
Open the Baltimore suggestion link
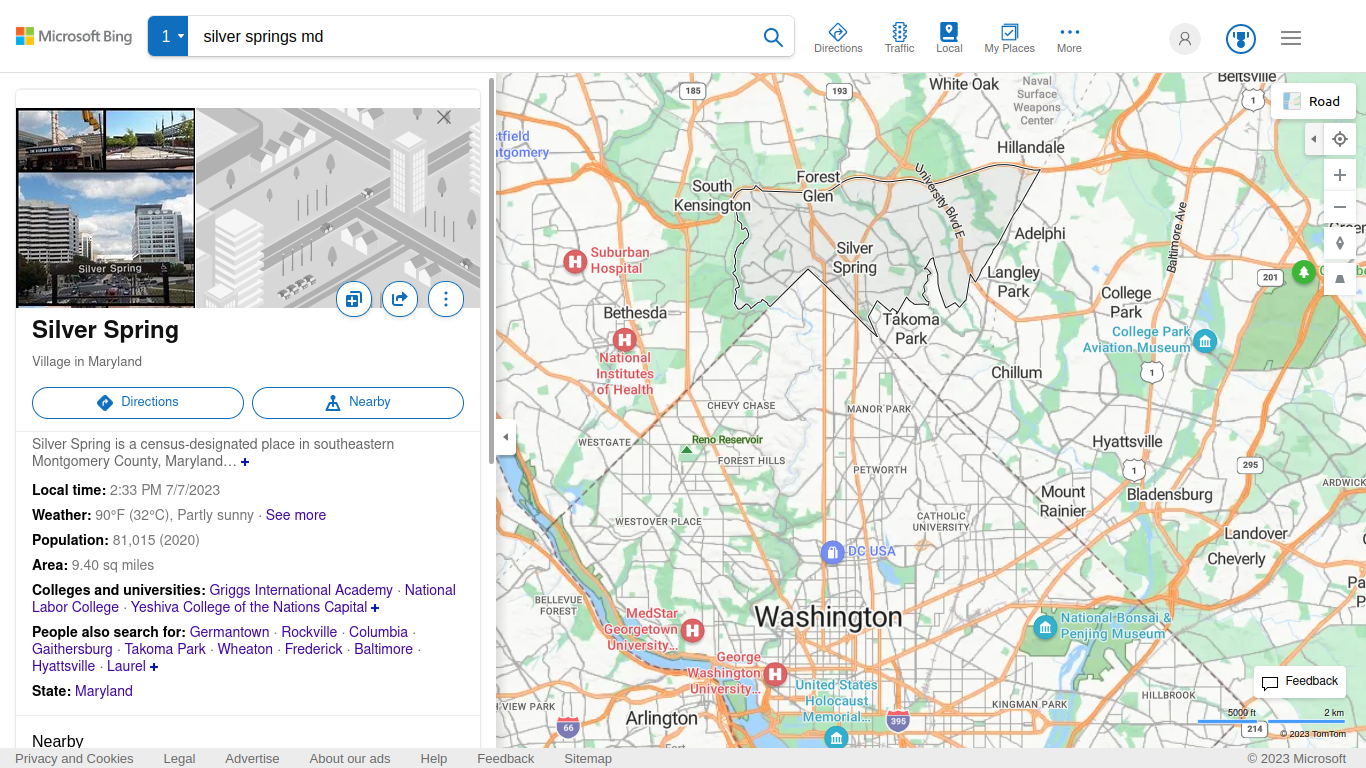pos(384,649)
